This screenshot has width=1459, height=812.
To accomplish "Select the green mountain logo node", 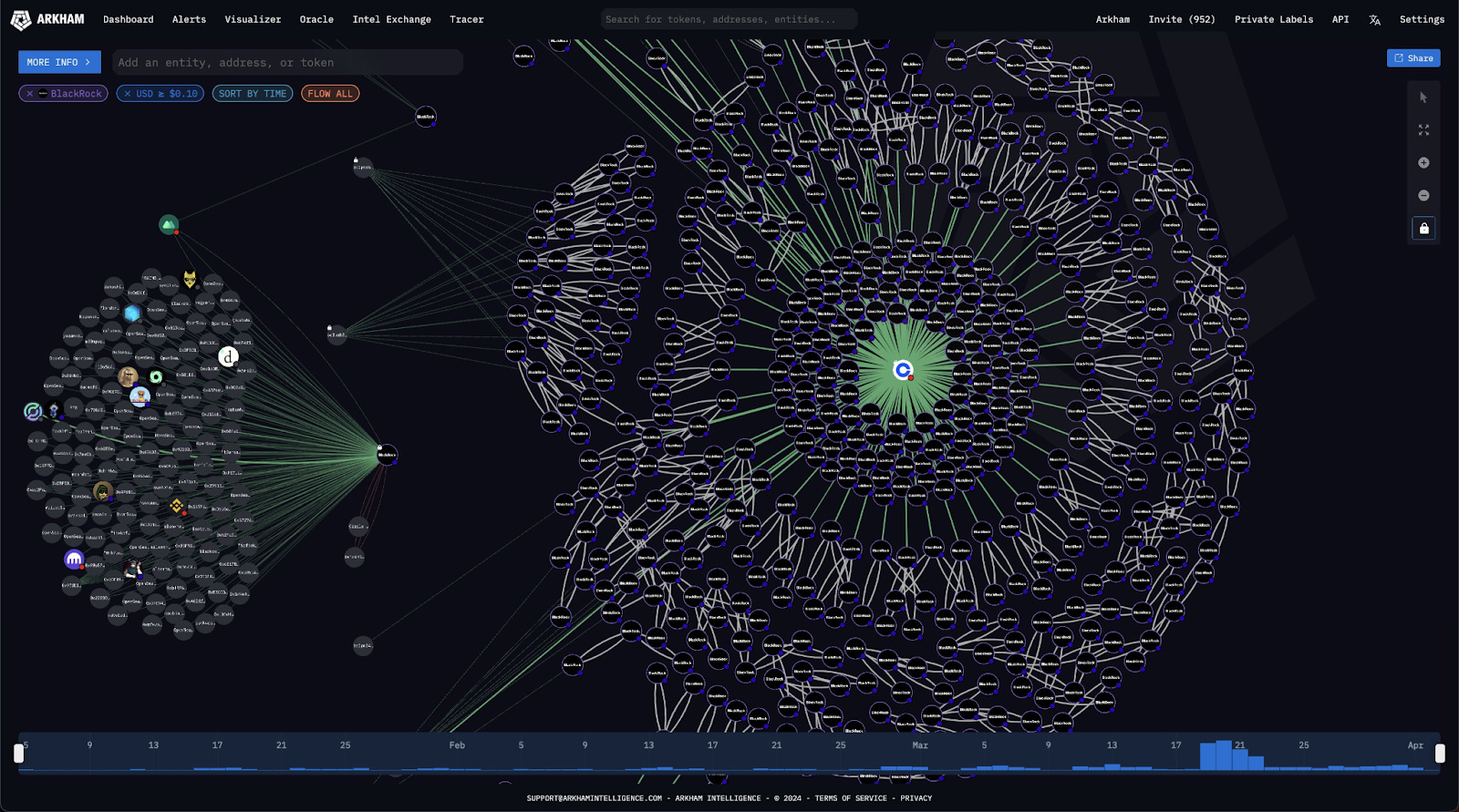I will point(169,224).
